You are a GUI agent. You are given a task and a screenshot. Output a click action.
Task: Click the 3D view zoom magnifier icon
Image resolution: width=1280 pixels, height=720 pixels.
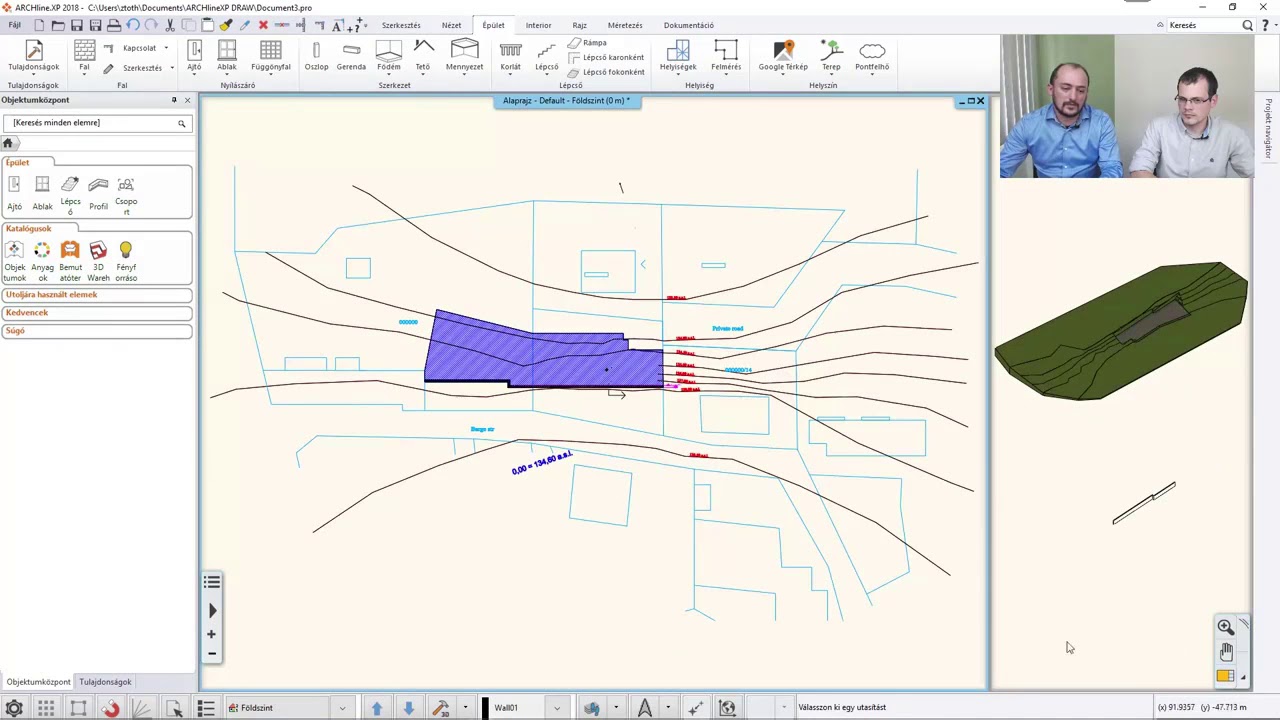[1225, 627]
